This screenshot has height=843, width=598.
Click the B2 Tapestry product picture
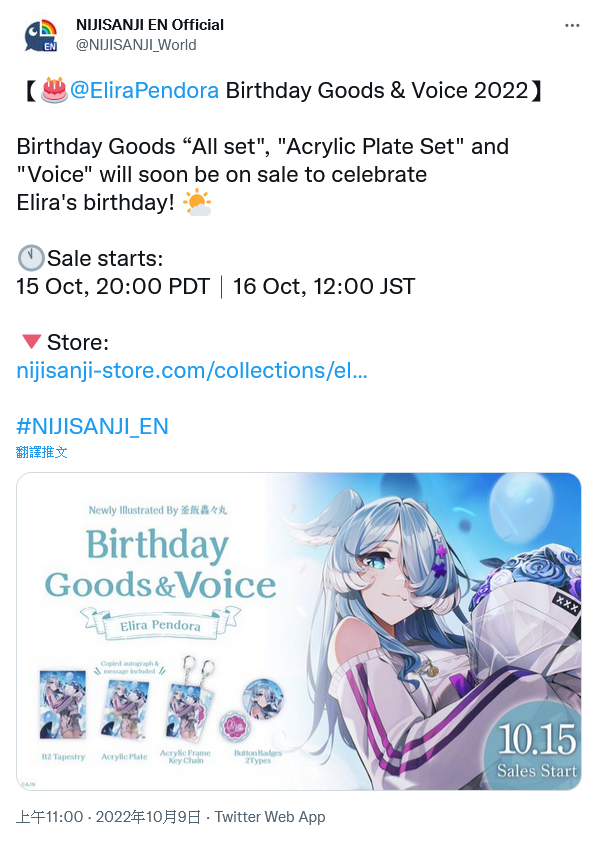(x=63, y=705)
